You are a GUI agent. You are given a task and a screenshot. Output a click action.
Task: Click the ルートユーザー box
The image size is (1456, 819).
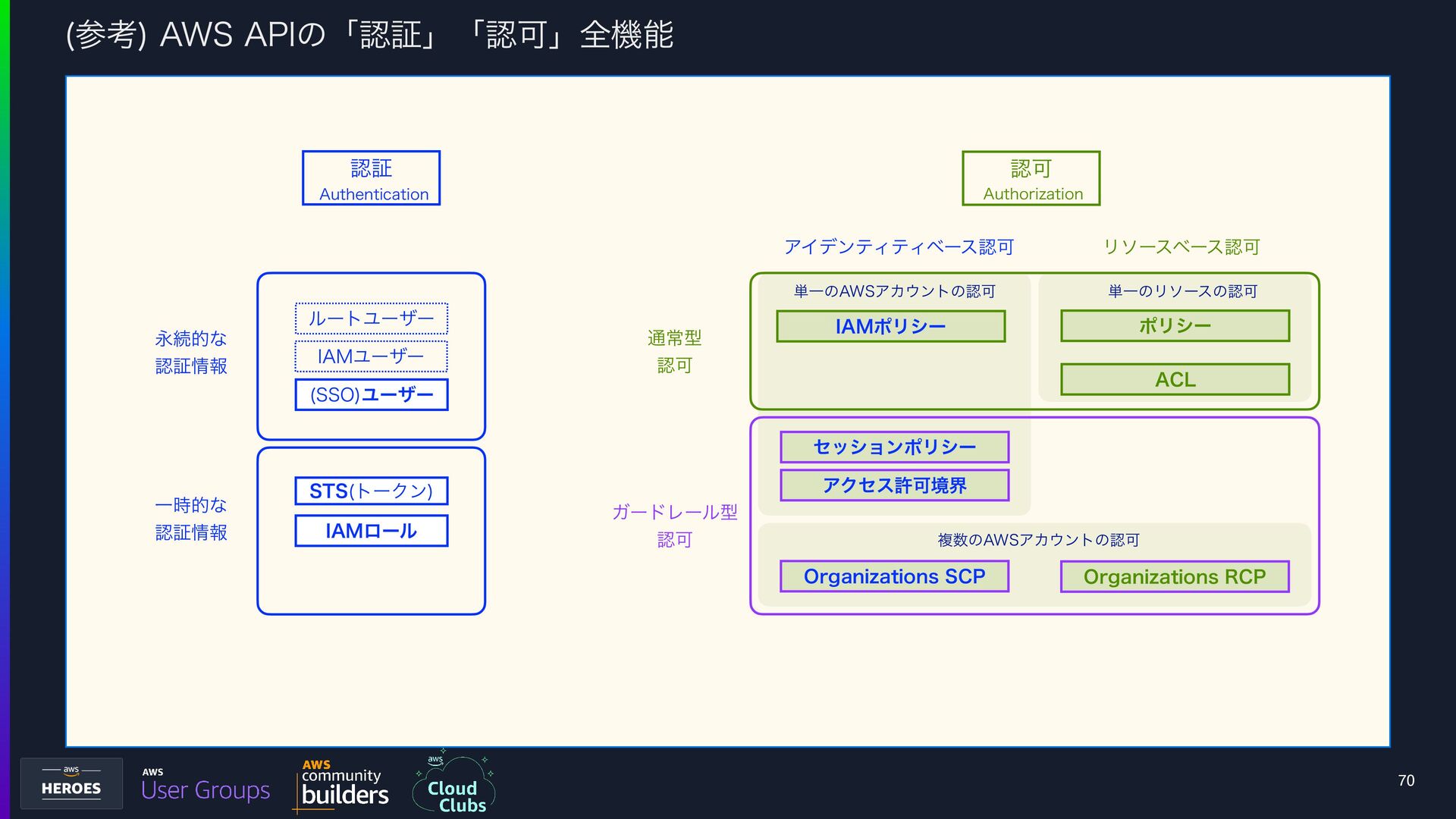click(371, 318)
